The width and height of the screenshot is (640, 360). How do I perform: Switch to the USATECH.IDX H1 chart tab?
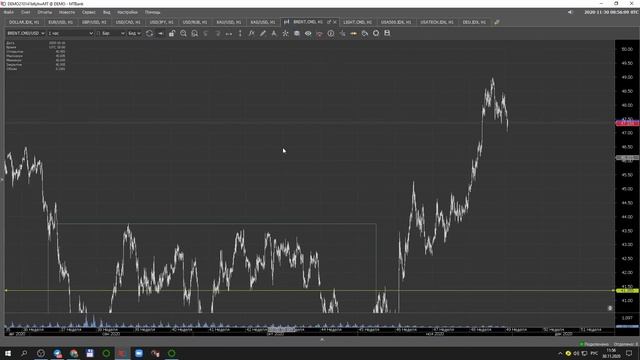coord(437,22)
